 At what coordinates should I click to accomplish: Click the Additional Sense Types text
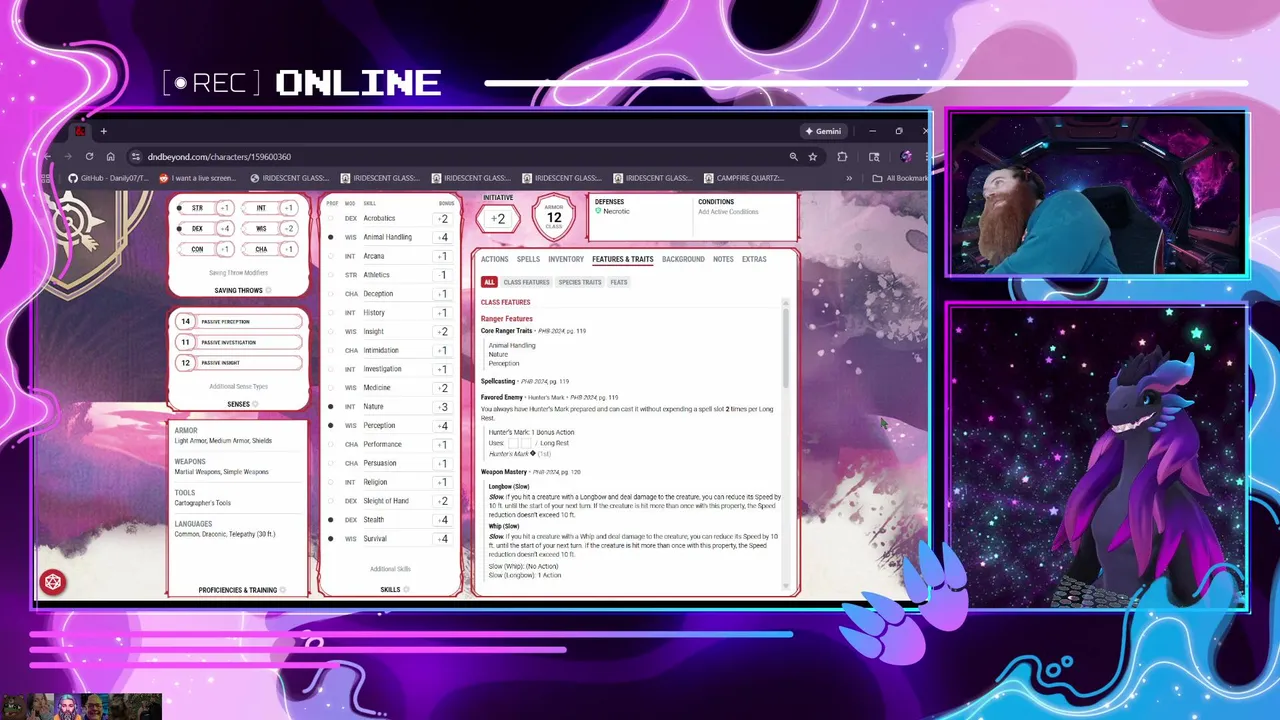238,386
